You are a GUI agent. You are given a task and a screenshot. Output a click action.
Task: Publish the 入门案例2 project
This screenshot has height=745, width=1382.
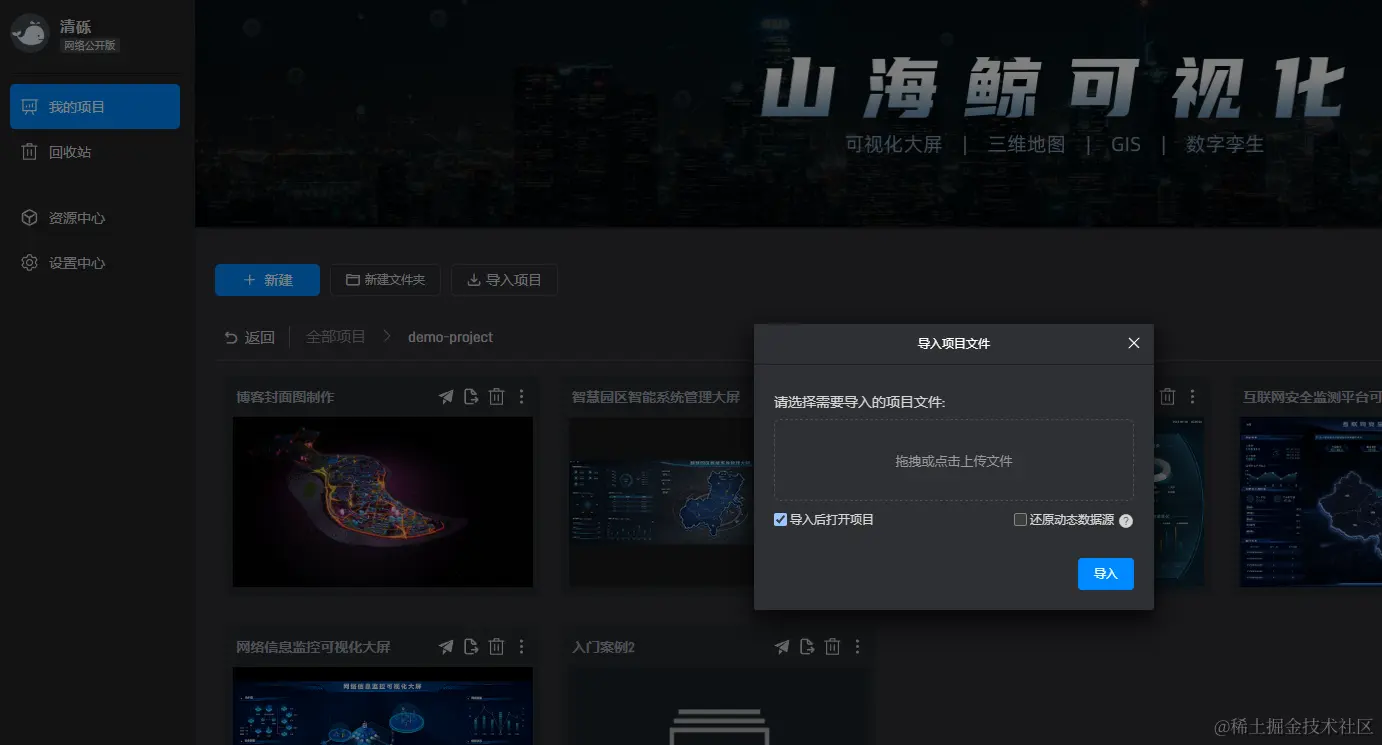tap(782, 647)
